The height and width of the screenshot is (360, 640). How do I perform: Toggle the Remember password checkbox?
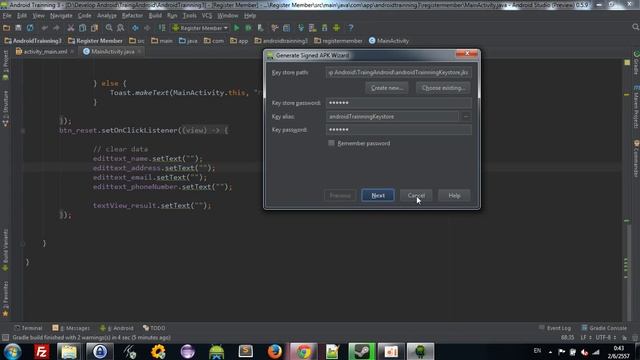[x=331, y=143]
